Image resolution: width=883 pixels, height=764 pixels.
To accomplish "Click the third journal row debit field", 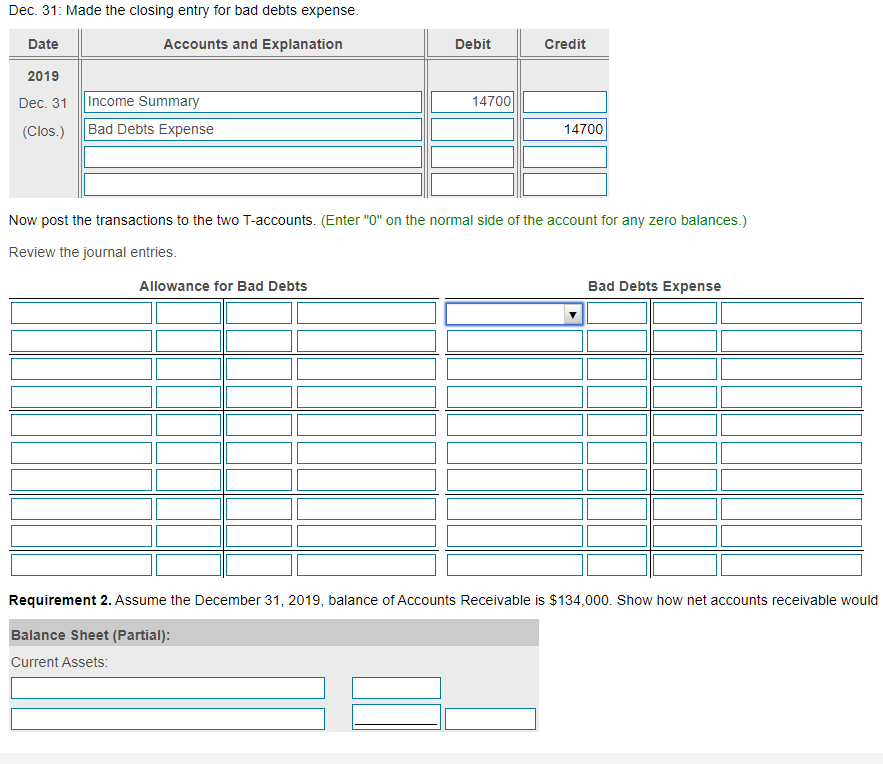I will 472,157.
